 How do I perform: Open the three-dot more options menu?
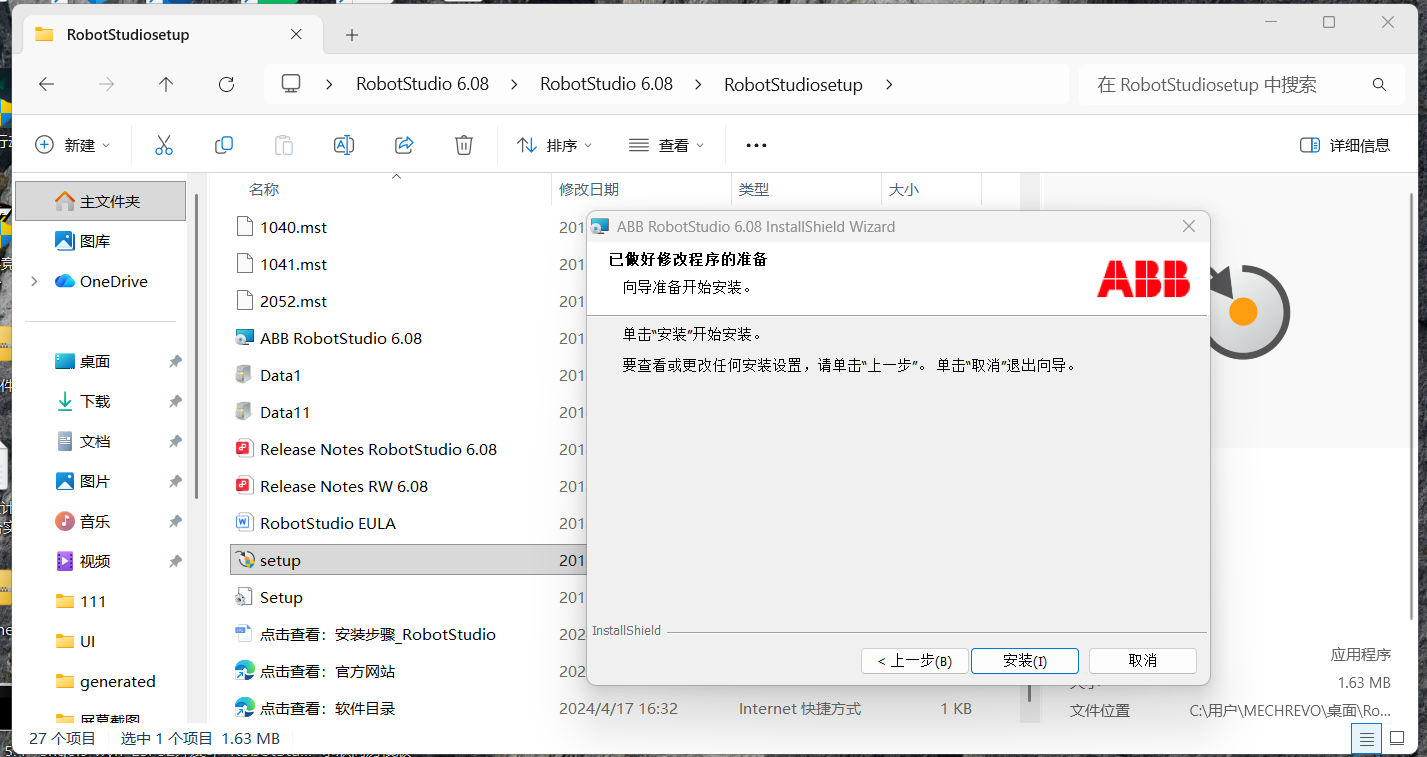coord(756,145)
